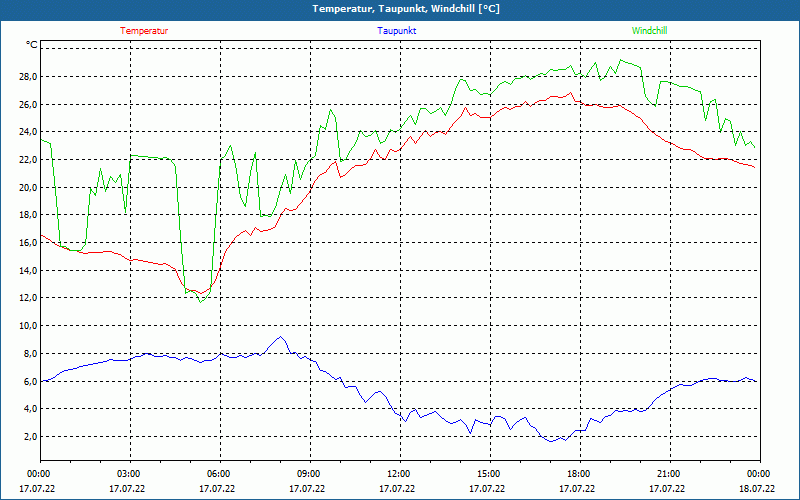
Task: Click the 18.07.22 date label
Action: [x=757, y=489]
